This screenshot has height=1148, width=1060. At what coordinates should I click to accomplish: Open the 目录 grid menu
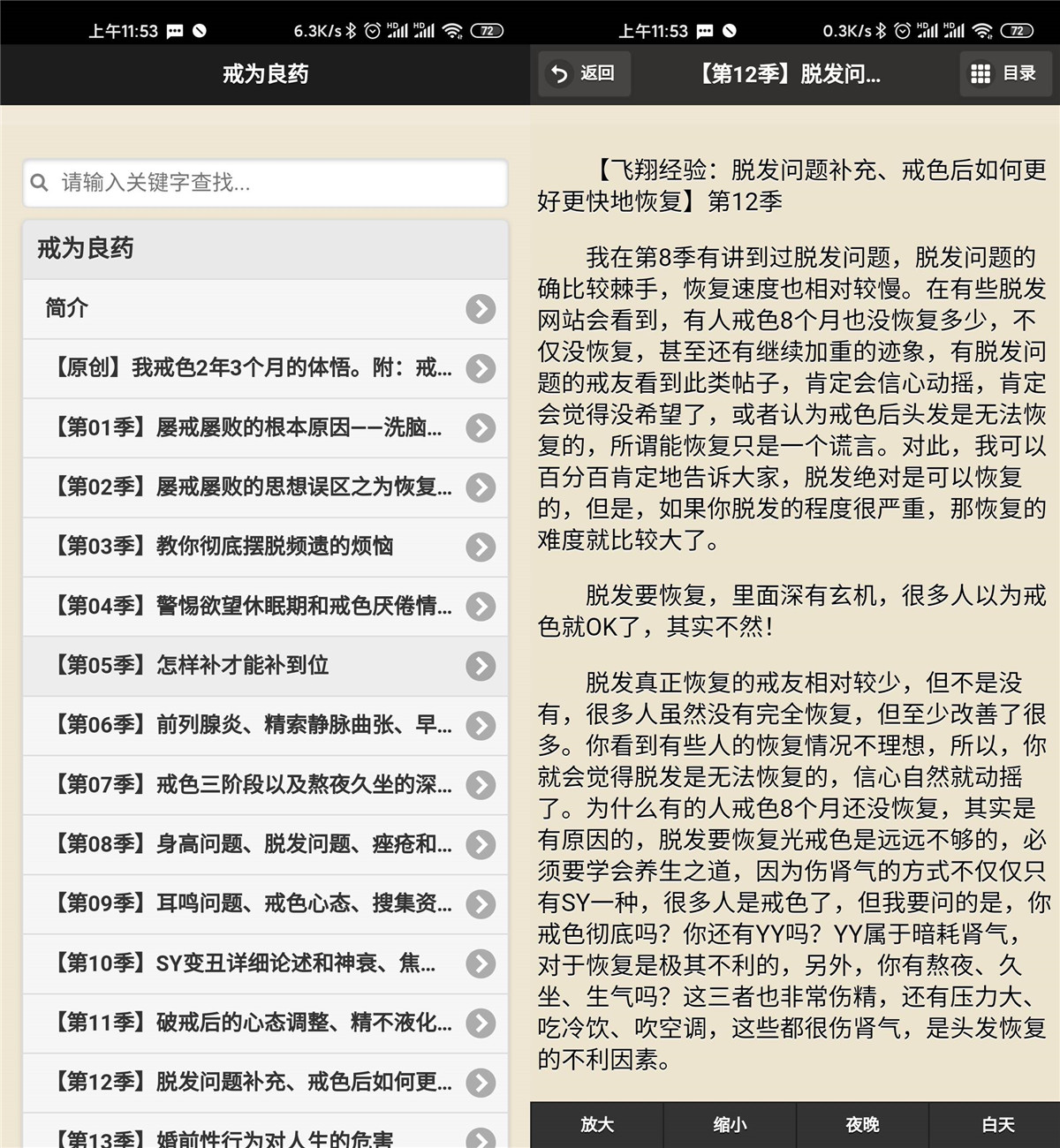point(1003,73)
